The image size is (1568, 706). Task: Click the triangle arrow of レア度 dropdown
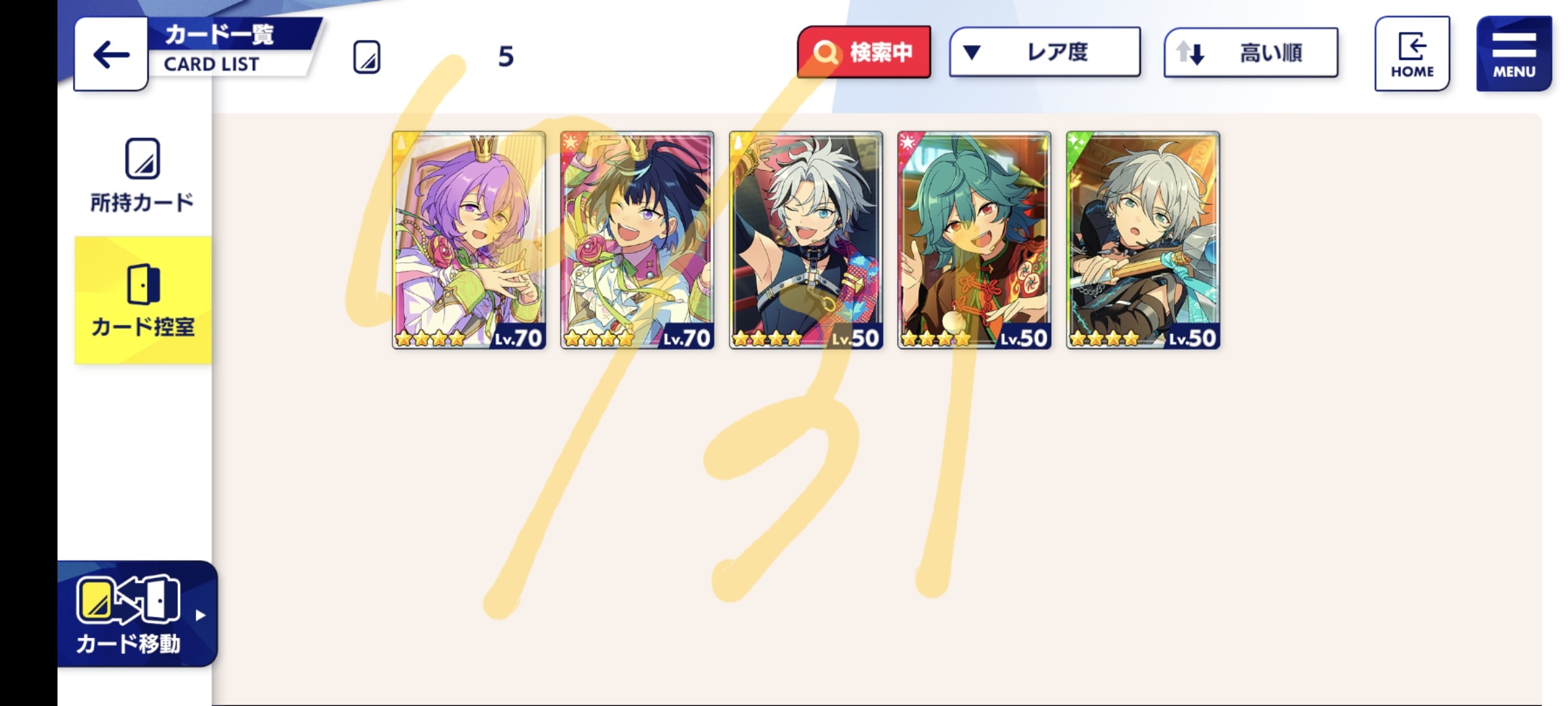point(972,52)
